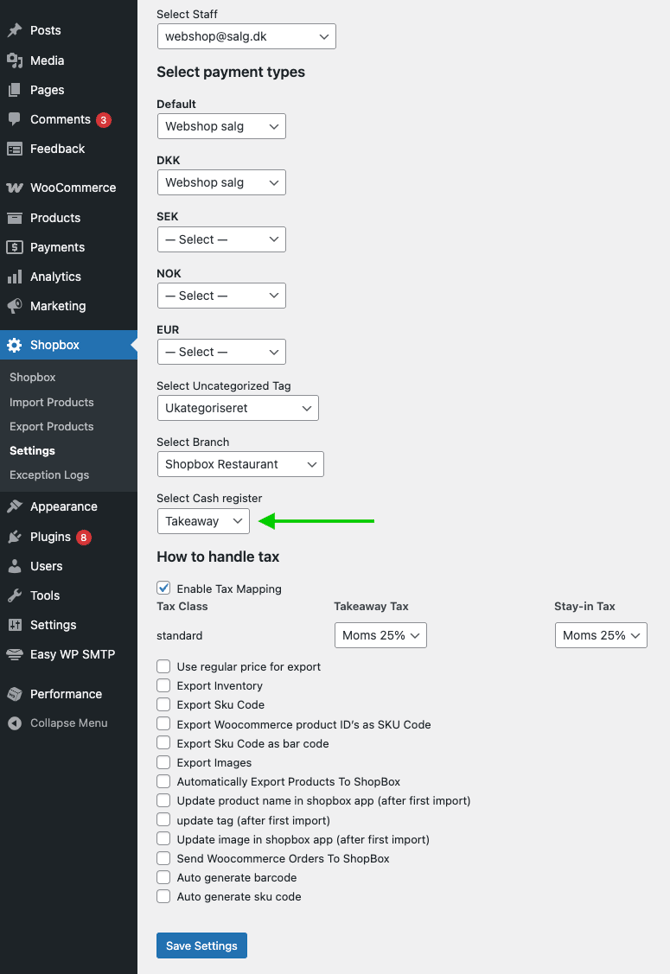Tick the Auto generate barcode checkbox
The height and width of the screenshot is (974, 670).
click(x=164, y=878)
